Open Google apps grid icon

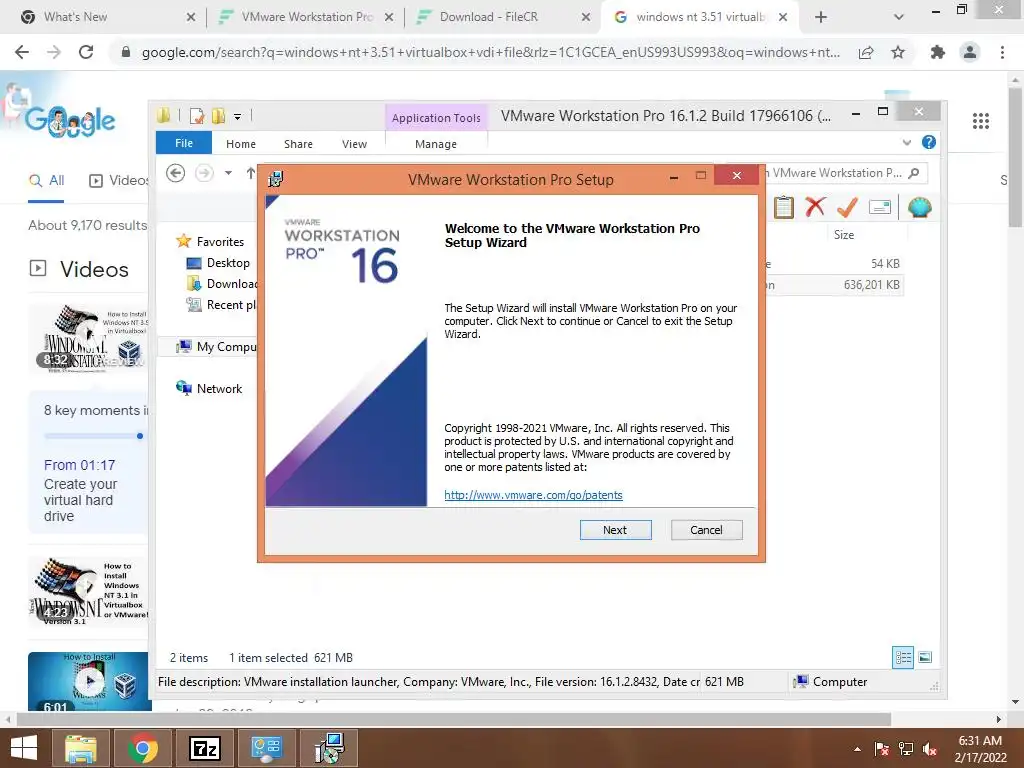pos(980,121)
